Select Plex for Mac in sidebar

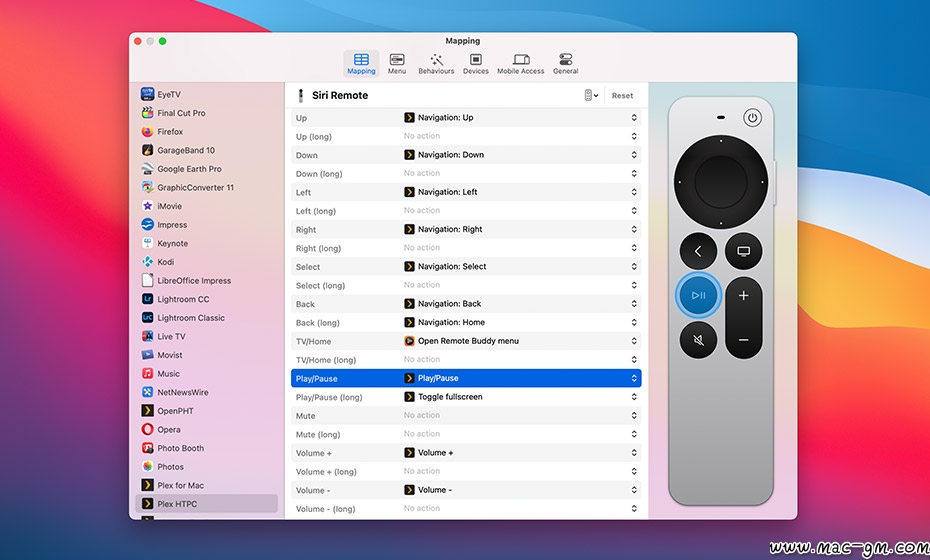click(x=206, y=485)
